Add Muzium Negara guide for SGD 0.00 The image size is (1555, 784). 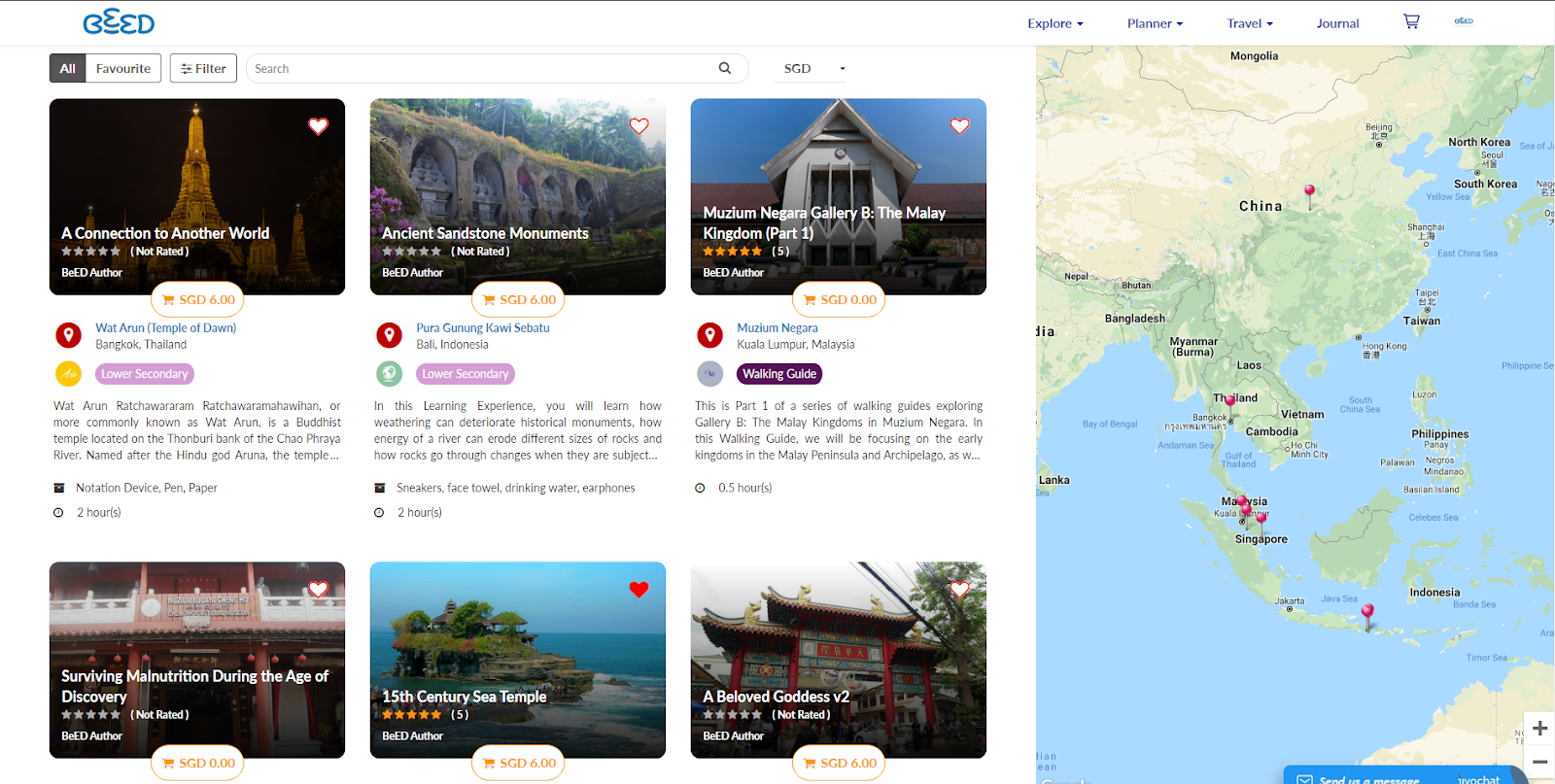pos(839,299)
